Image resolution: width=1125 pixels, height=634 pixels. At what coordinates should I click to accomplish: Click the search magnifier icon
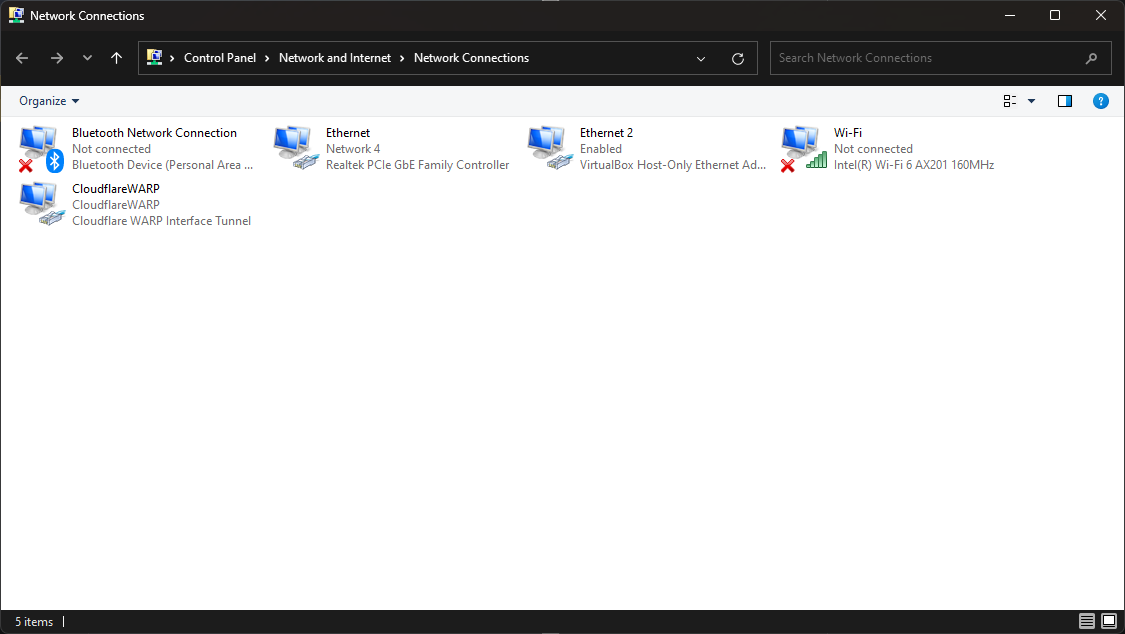click(x=1091, y=58)
